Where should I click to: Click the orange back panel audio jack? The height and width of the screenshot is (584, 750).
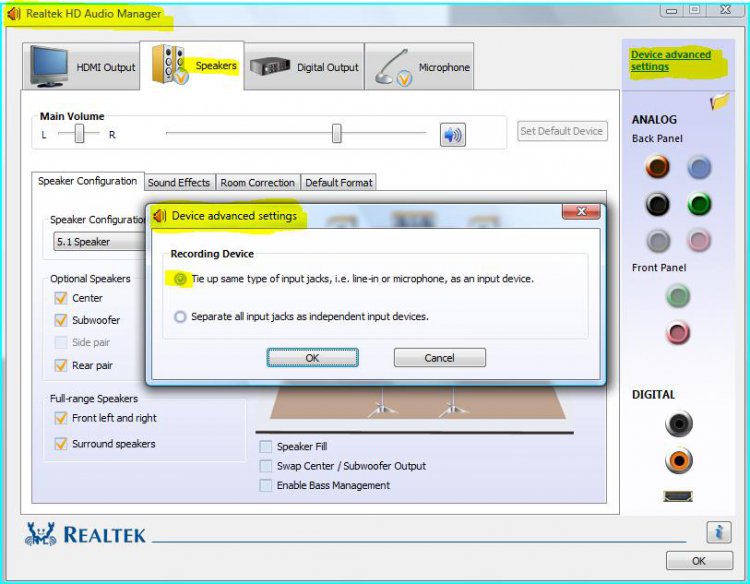click(658, 166)
